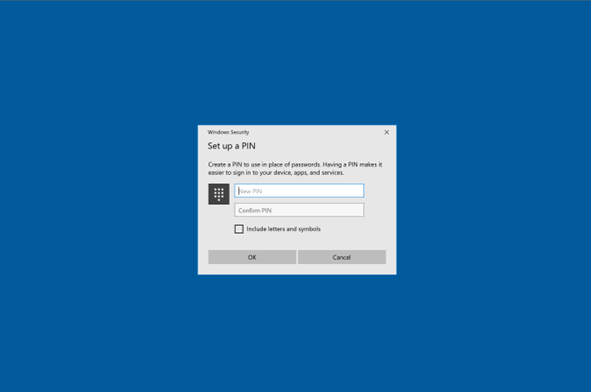Click the 'Windows Security' window title
This screenshot has height=392, width=591.
click(x=228, y=132)
